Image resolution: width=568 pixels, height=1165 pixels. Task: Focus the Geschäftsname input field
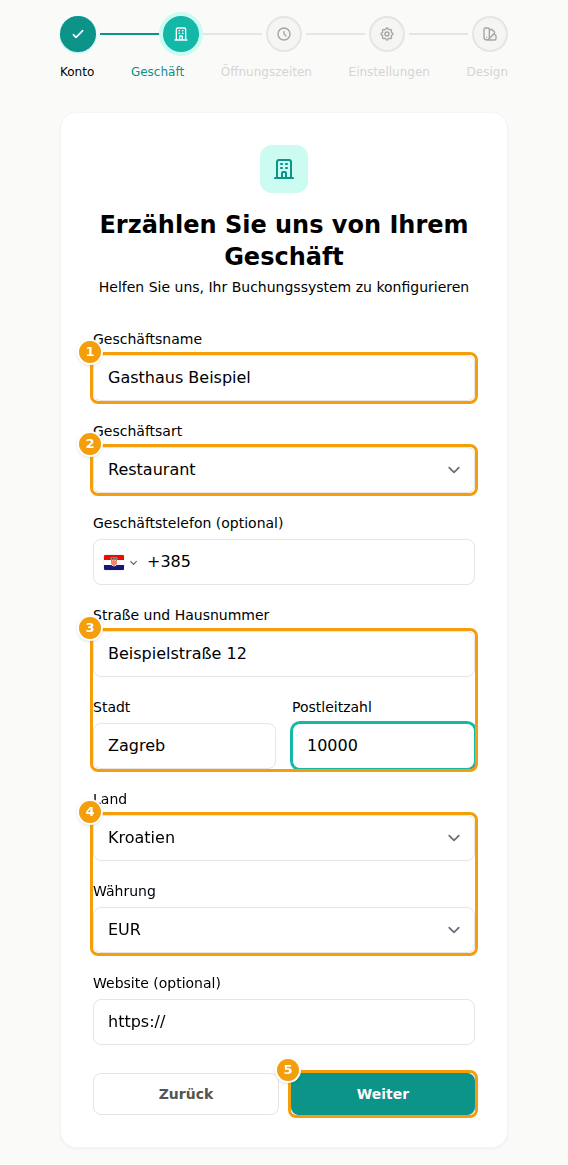(284, 377)
